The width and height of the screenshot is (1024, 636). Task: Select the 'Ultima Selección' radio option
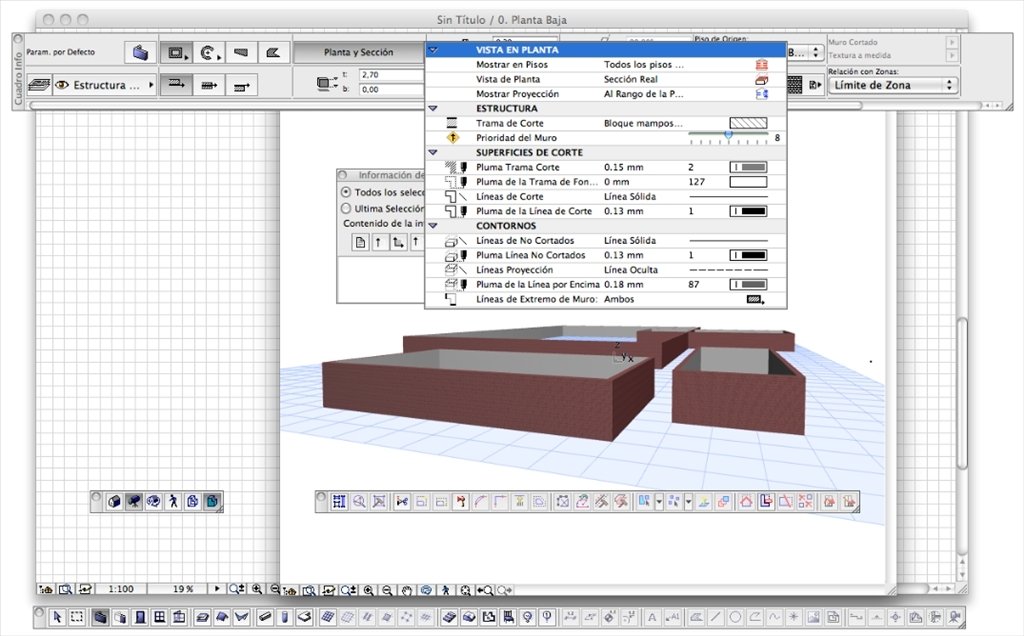pos(346,209)
